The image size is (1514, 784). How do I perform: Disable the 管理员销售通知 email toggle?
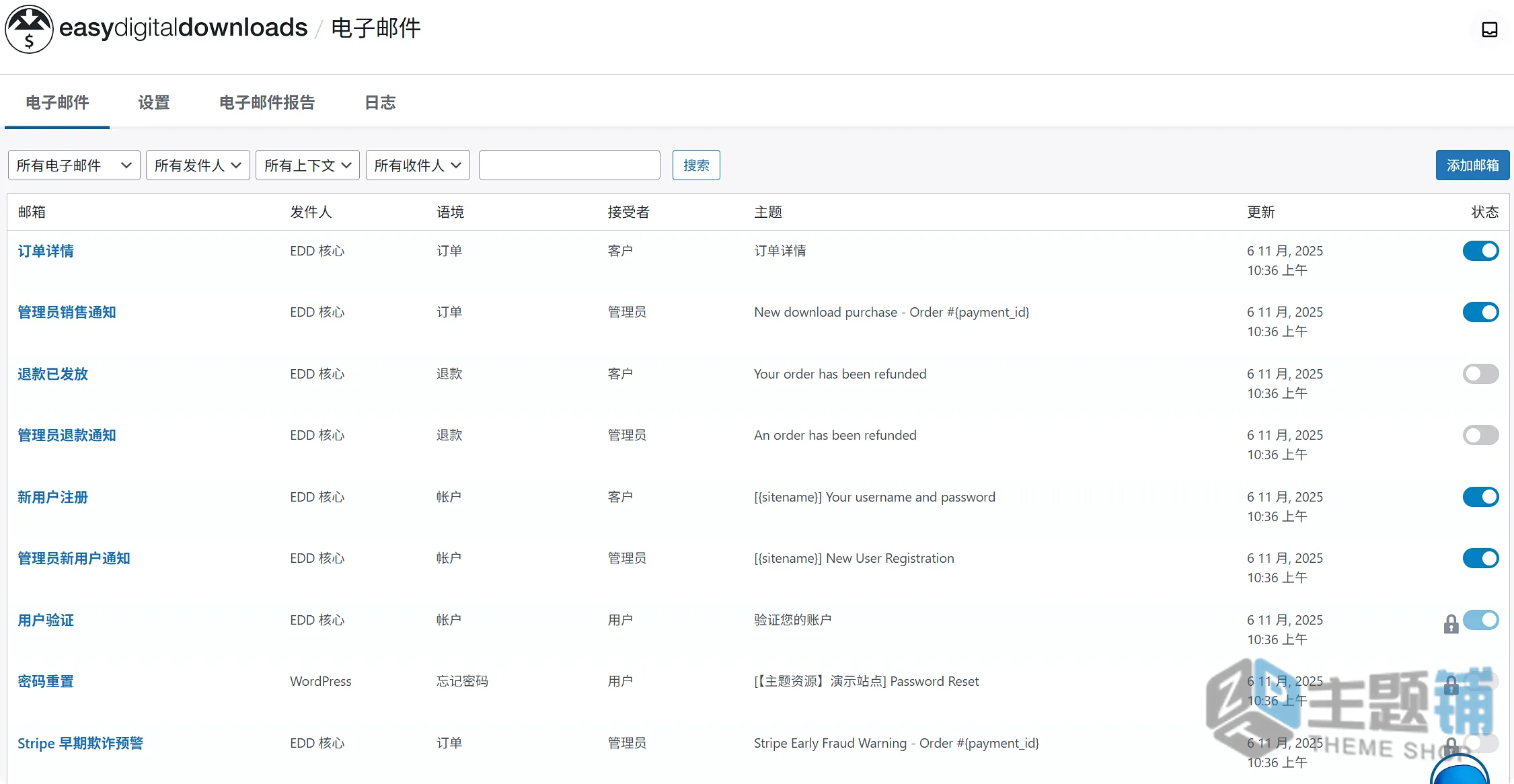[1480, 312]
